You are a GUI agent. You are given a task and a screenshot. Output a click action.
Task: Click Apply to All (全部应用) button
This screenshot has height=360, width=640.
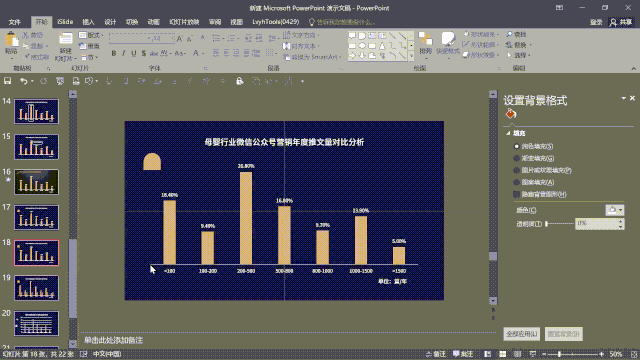point(522,334)
